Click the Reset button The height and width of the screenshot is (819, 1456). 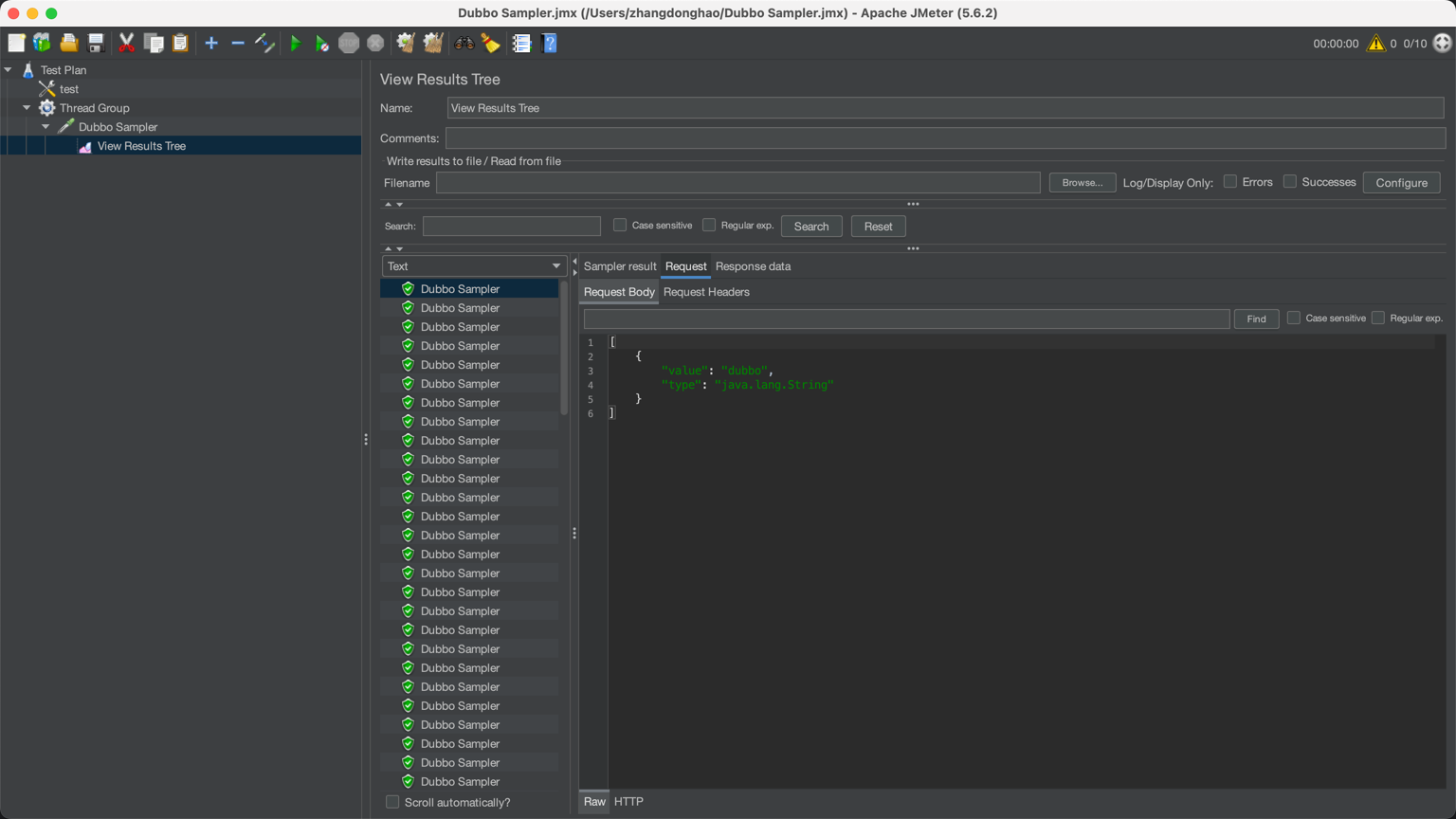878,227
